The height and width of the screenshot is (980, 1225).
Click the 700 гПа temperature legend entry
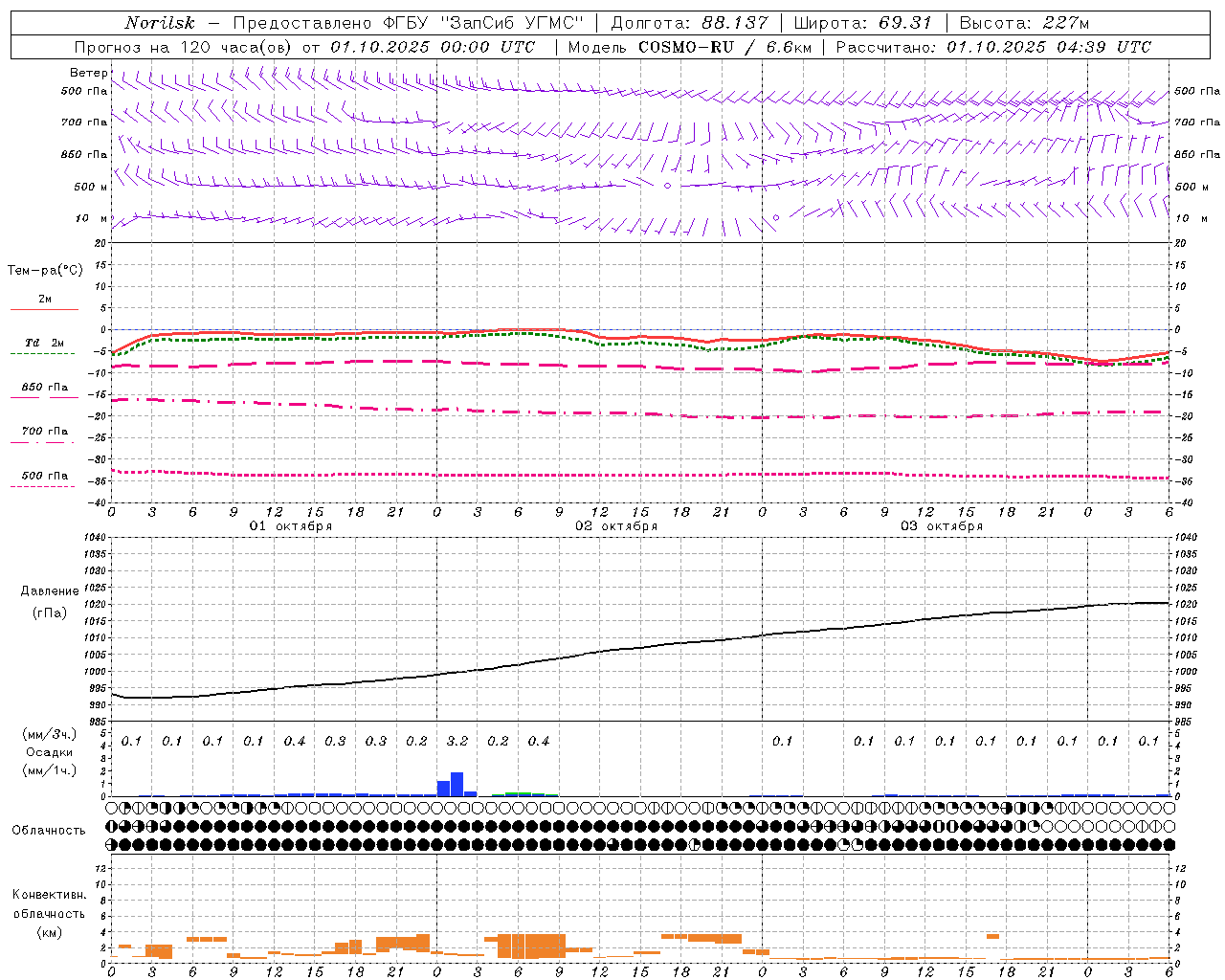coord(44,432)
